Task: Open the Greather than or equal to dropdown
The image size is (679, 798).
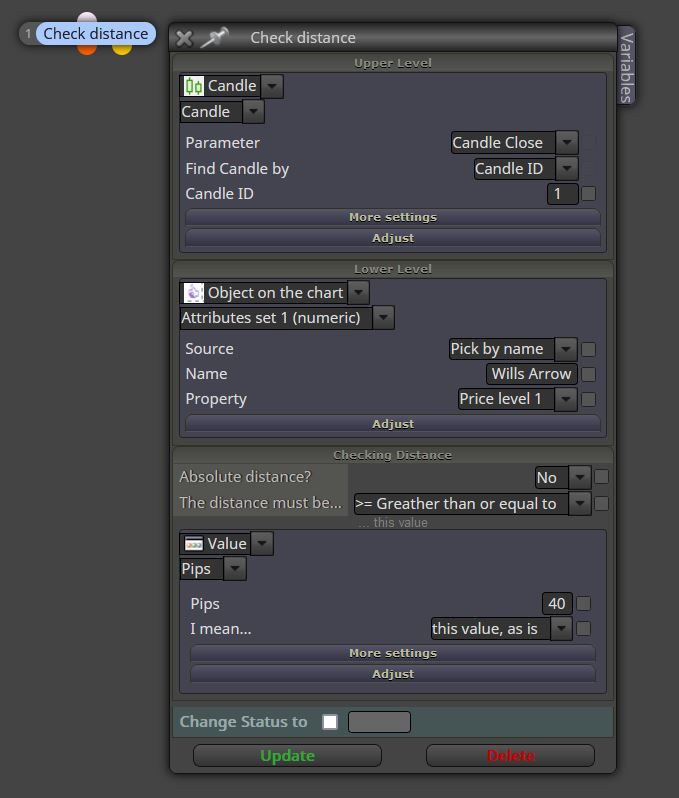Action: click(580, 504)
